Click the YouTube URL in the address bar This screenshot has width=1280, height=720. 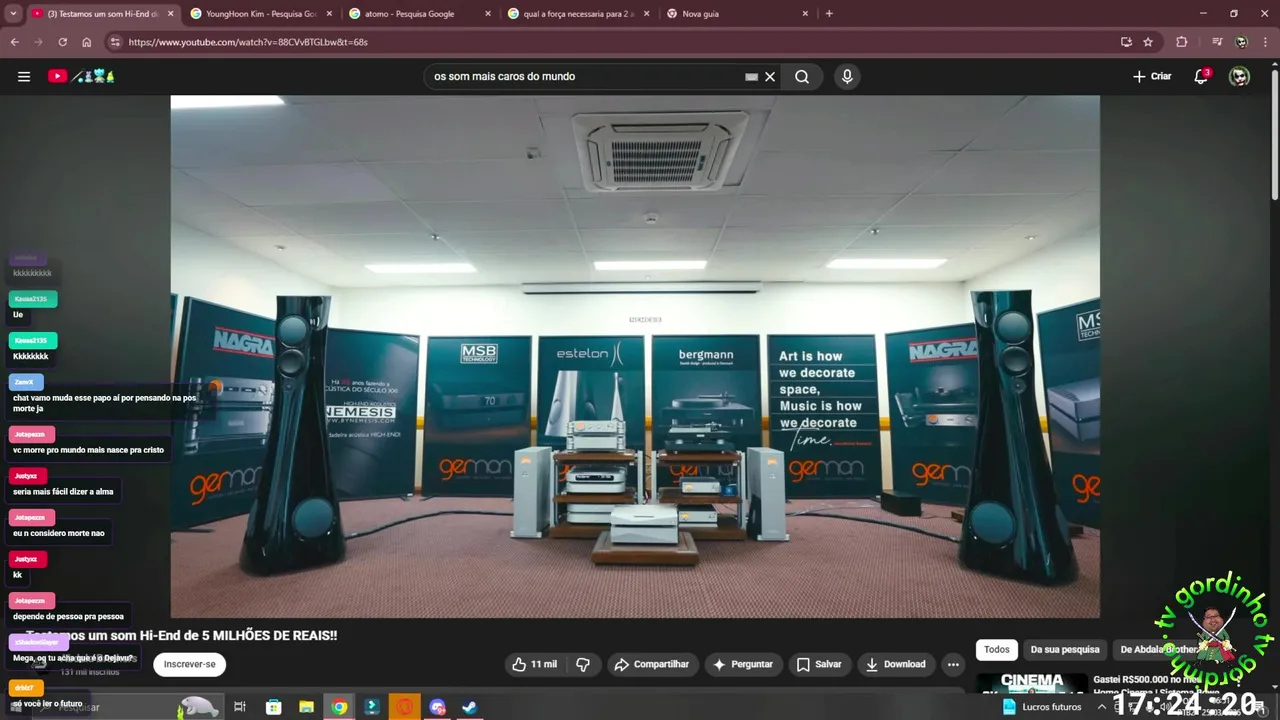pos(248,42)
